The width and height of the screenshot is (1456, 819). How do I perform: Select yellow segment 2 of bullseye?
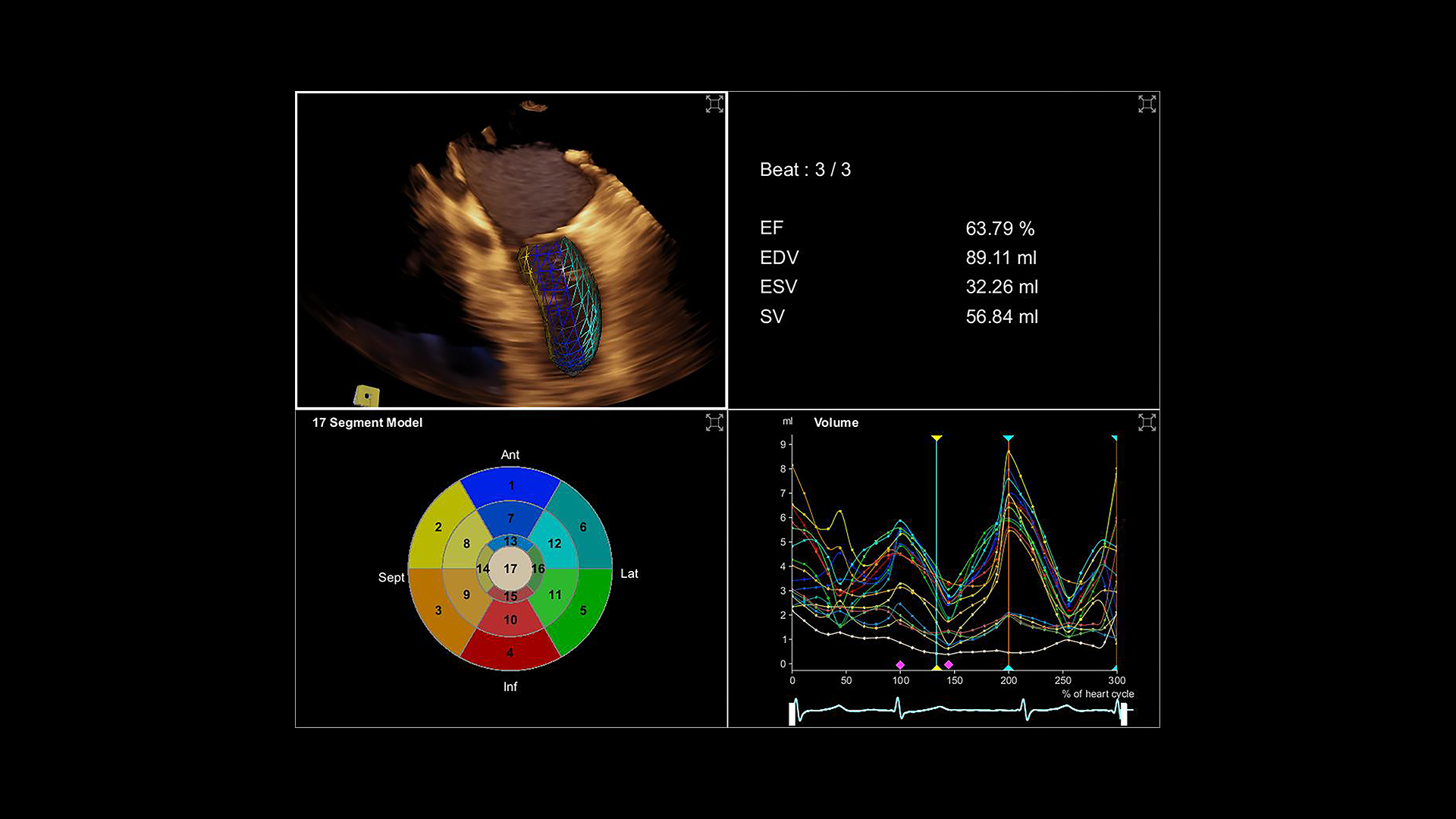[x=438, y=527]
